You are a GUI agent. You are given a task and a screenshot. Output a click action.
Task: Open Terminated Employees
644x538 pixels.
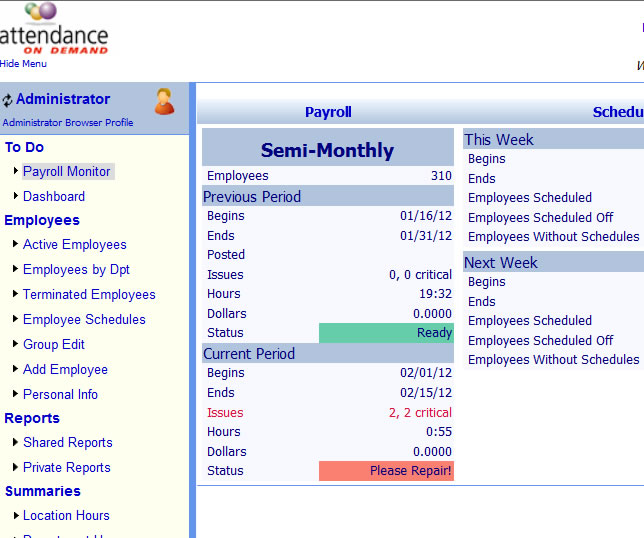coord(89,294)
